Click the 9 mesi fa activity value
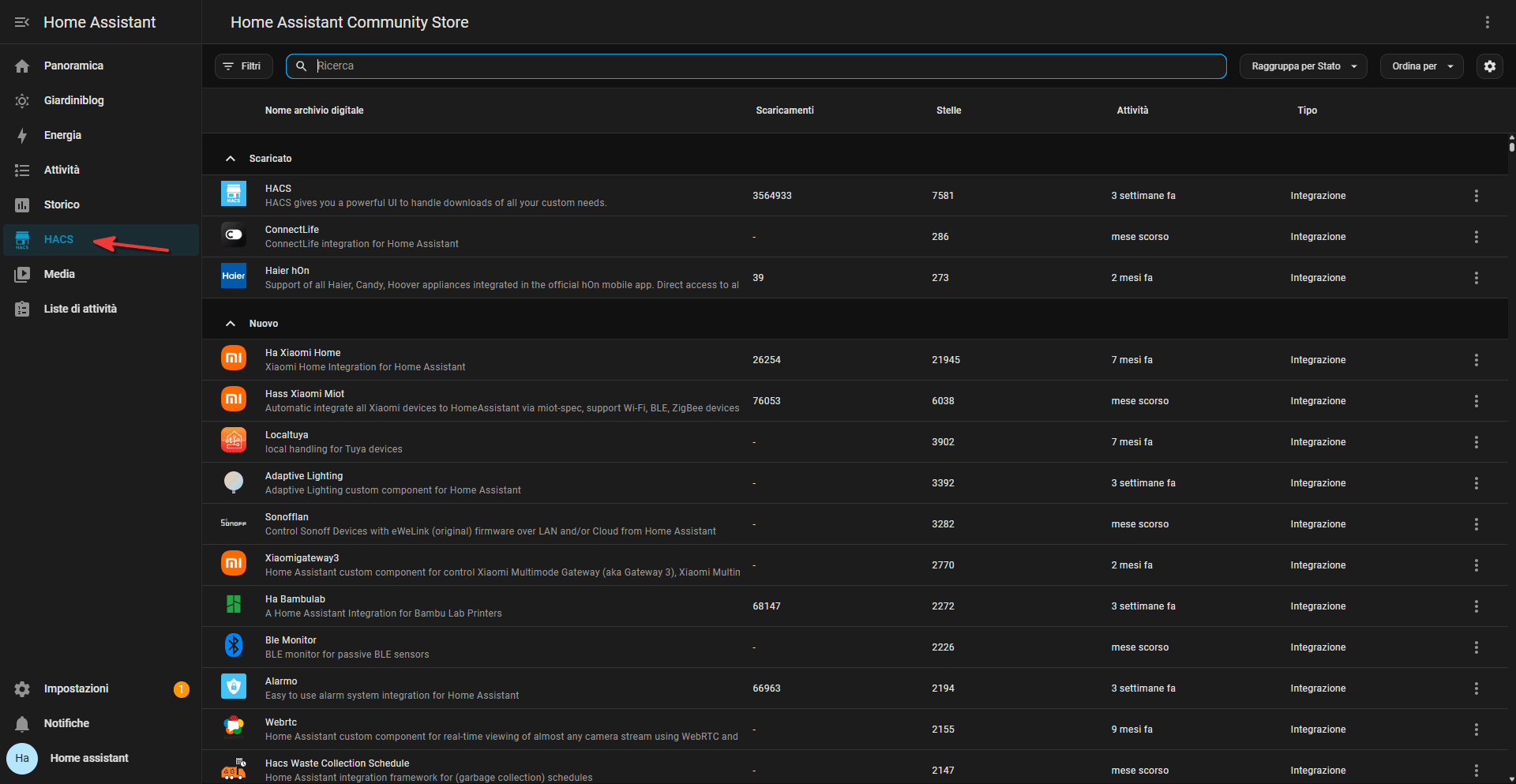This screenshot has height=784, width=1516. coord(1132,730)
